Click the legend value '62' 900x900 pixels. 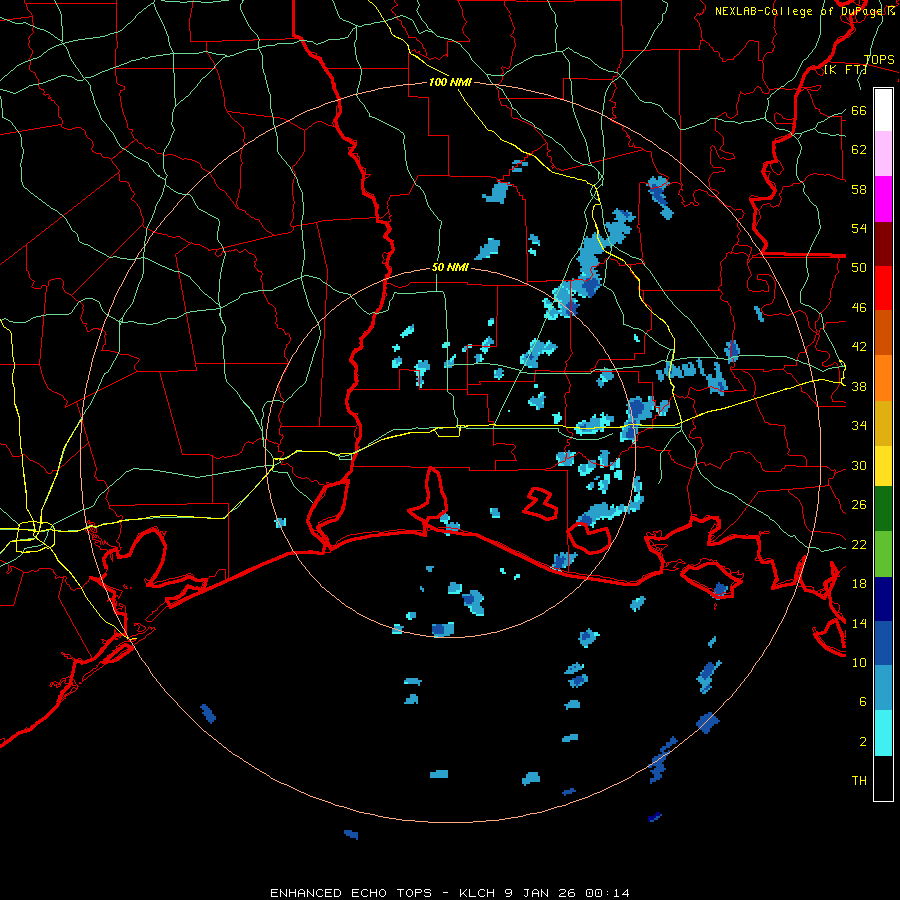pyautogui.click(x=859, y=149)
